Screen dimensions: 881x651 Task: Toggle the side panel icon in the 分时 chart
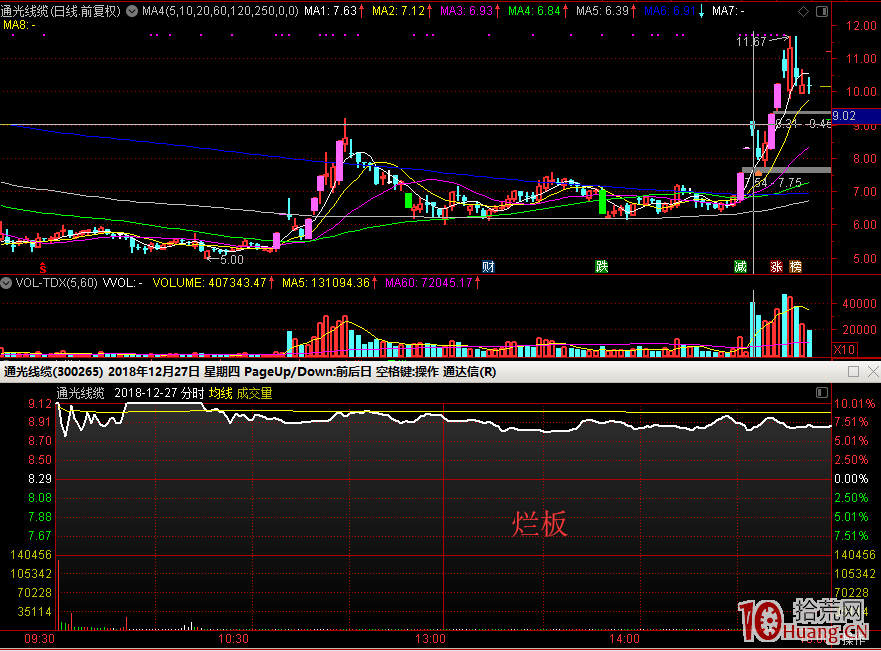pos(822,393)
